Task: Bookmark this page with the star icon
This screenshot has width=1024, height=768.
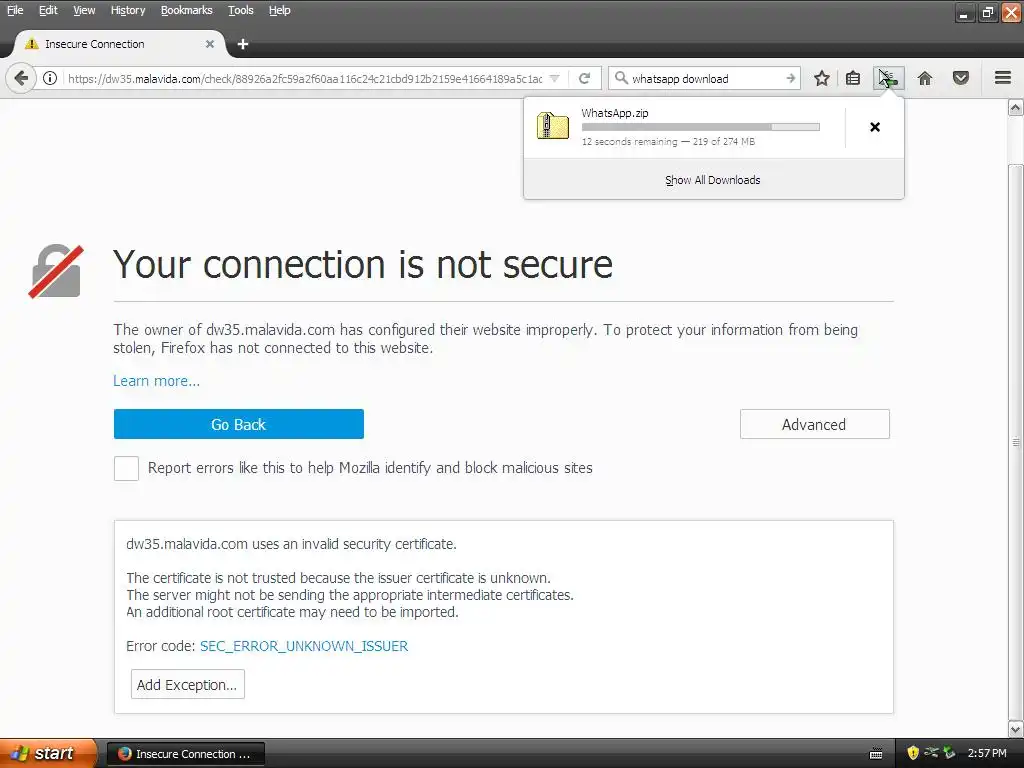Action: tap(822, 78)
